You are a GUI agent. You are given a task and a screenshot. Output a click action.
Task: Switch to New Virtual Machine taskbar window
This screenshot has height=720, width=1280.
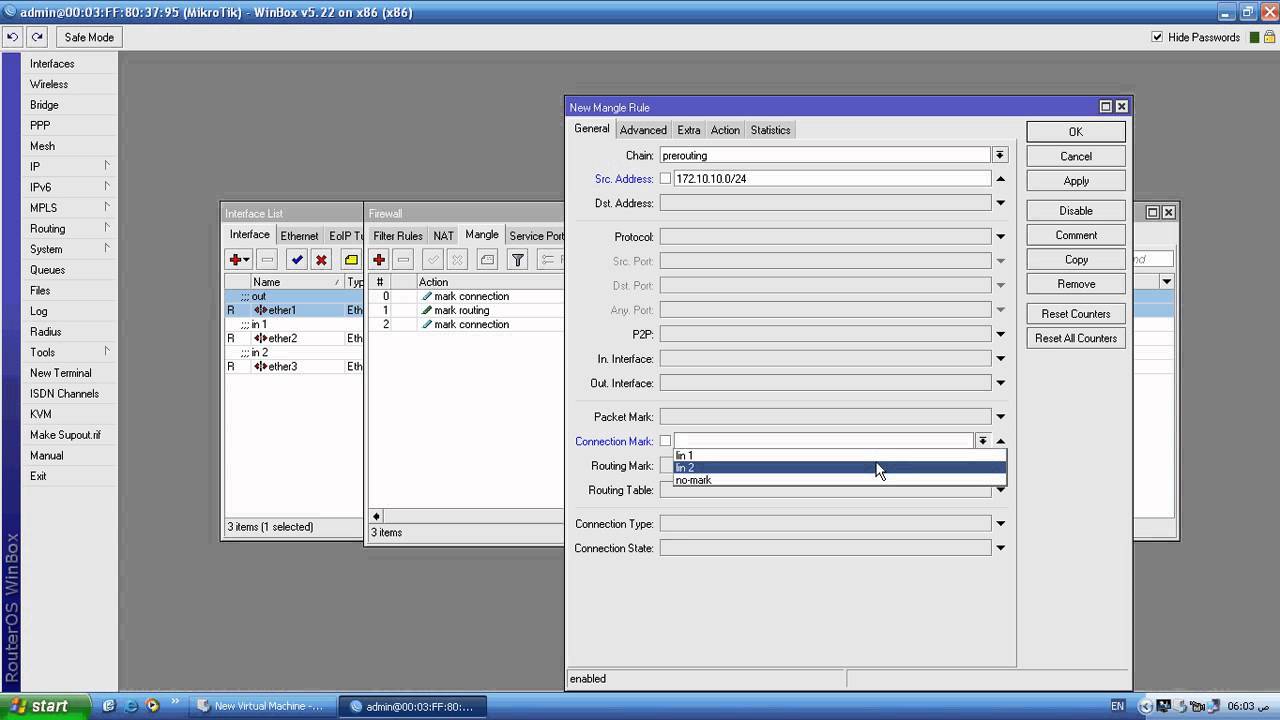coord(261,706)
